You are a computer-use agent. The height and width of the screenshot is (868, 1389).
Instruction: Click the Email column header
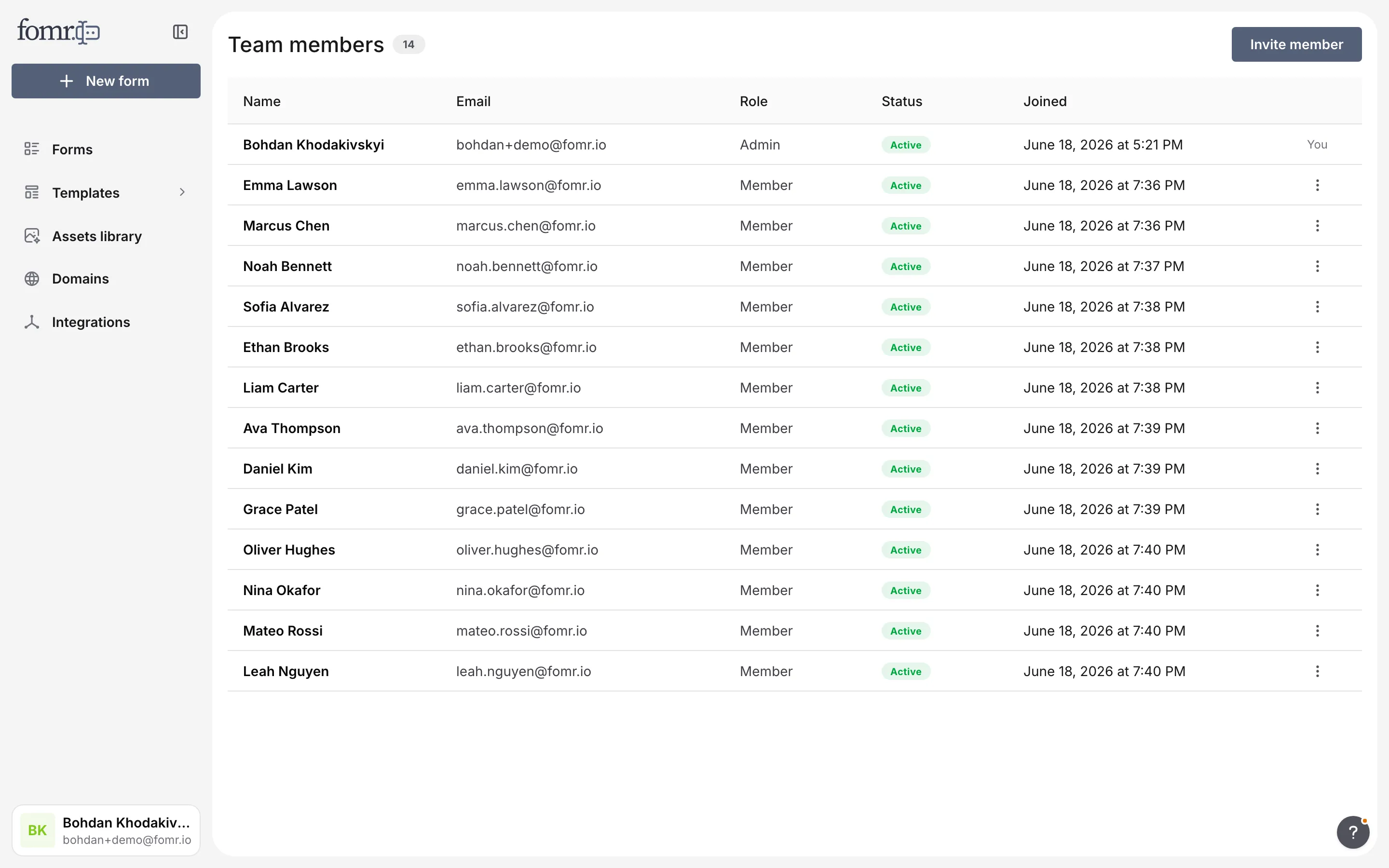point(473,102)
